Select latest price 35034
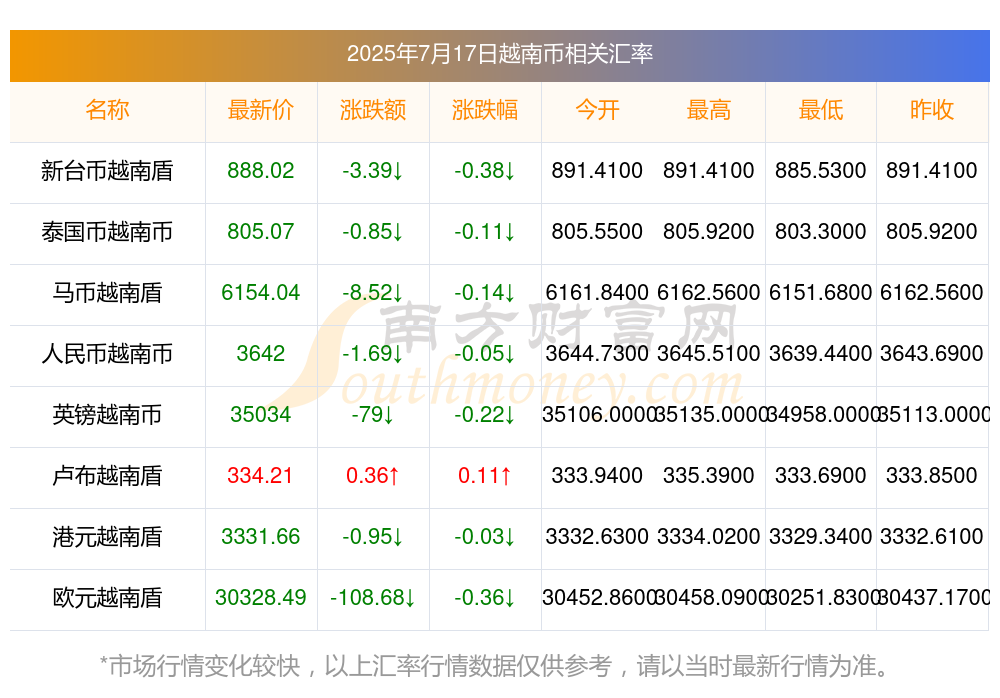 coord(261,414)
